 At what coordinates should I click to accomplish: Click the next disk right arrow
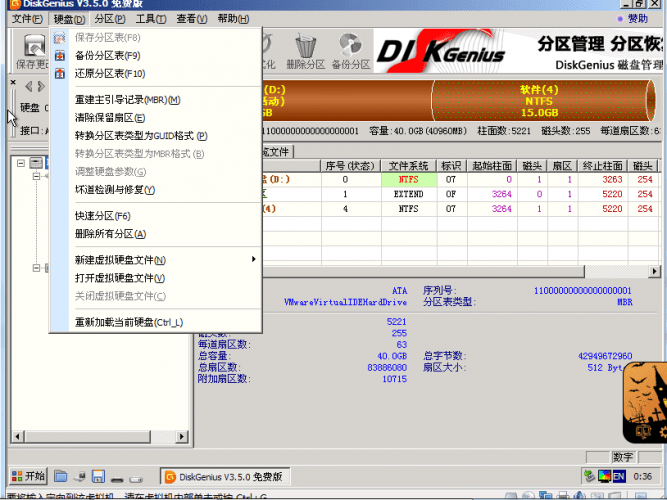41,87
